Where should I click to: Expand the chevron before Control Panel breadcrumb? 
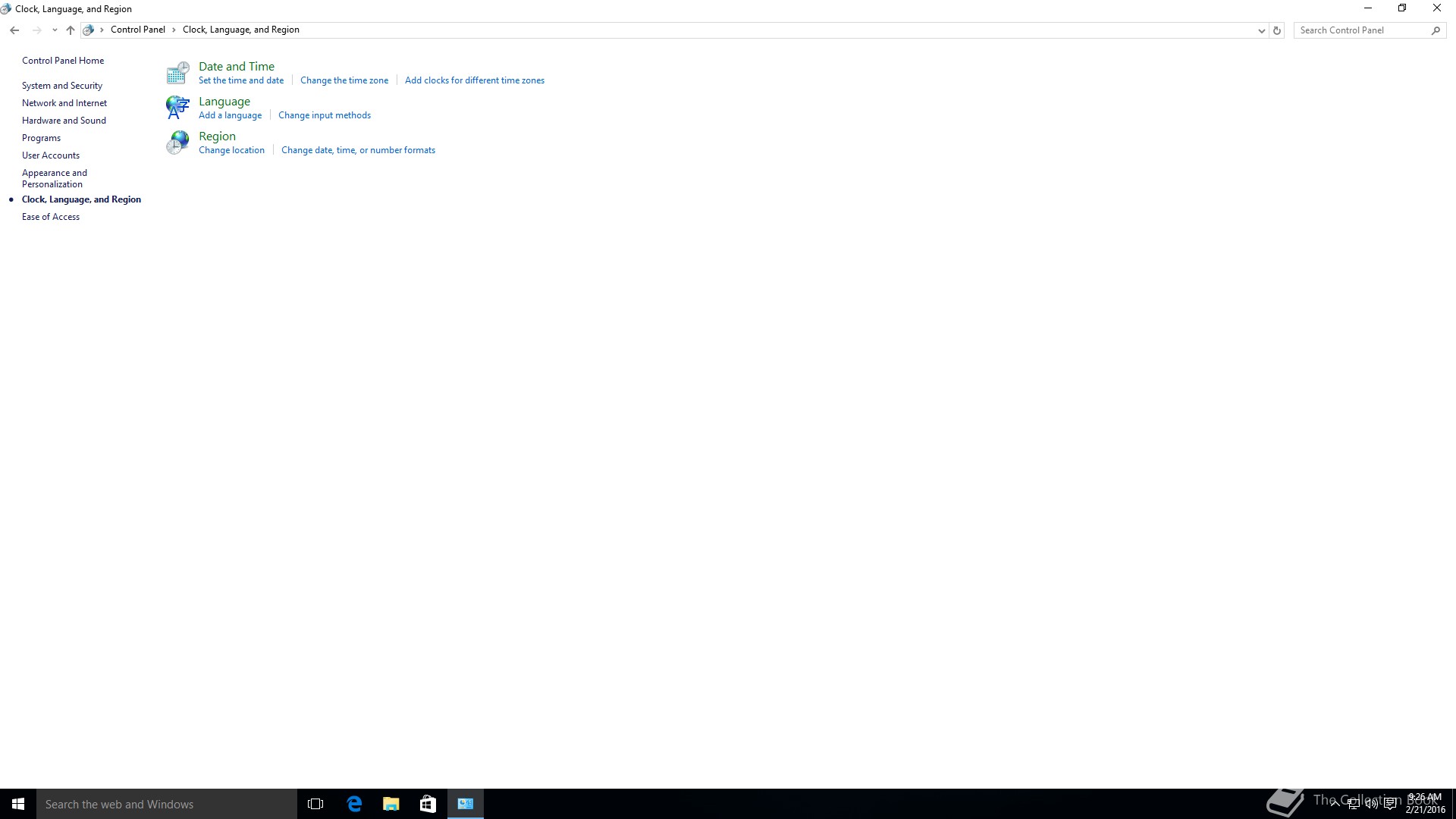click(102, 30)
